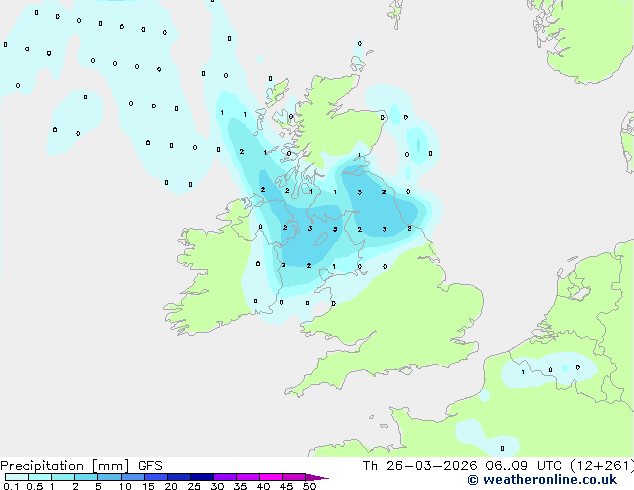The image size is (634, 490).
Task: Click the 'Precipitation [mm] GFS' title text
Action: pos(81,466)
